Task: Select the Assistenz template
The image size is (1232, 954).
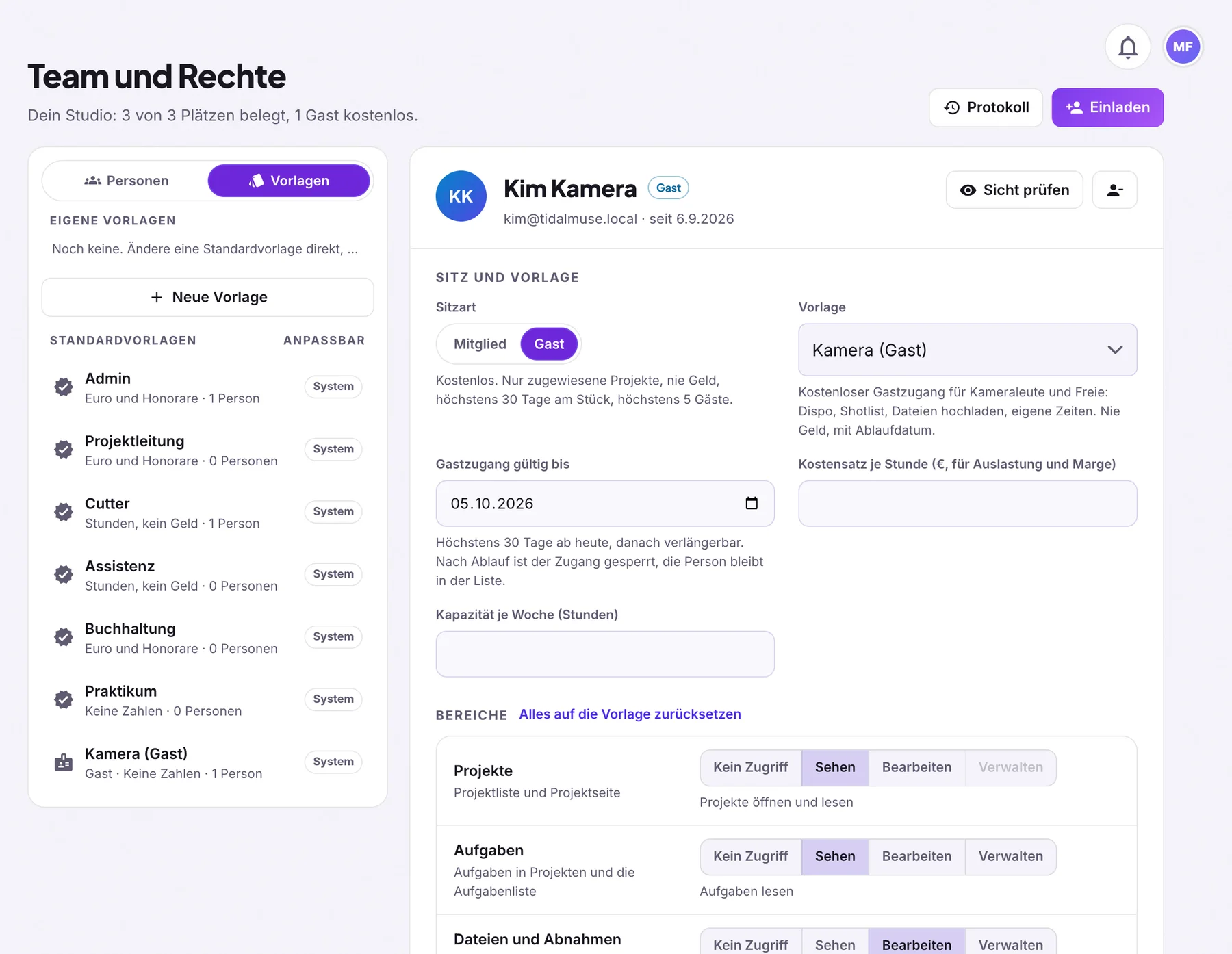Action: pyautogui.click(x=207, y=576)
